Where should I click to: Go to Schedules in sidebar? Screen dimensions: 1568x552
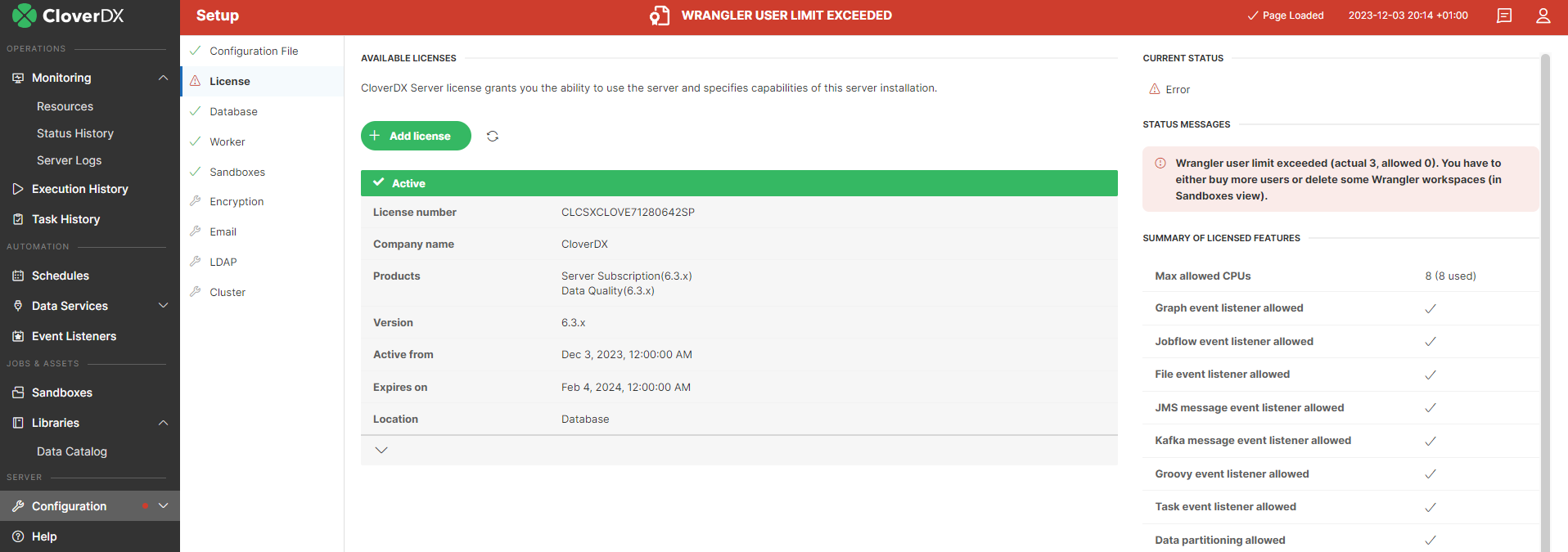60,276
